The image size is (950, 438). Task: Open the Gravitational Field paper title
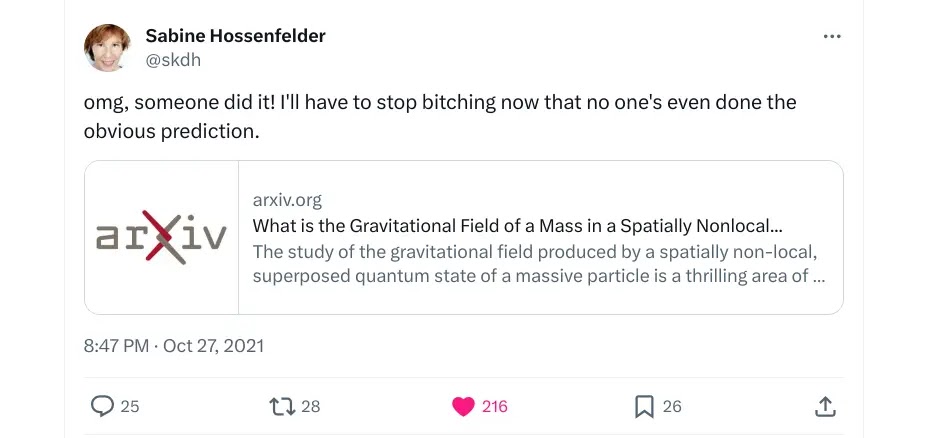pyautogui.click(x=517, y=226)
